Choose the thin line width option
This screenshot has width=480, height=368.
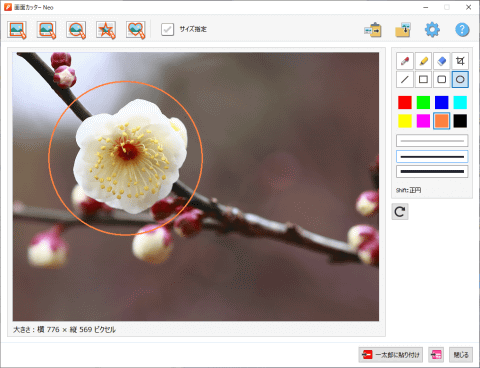point(432,141)
